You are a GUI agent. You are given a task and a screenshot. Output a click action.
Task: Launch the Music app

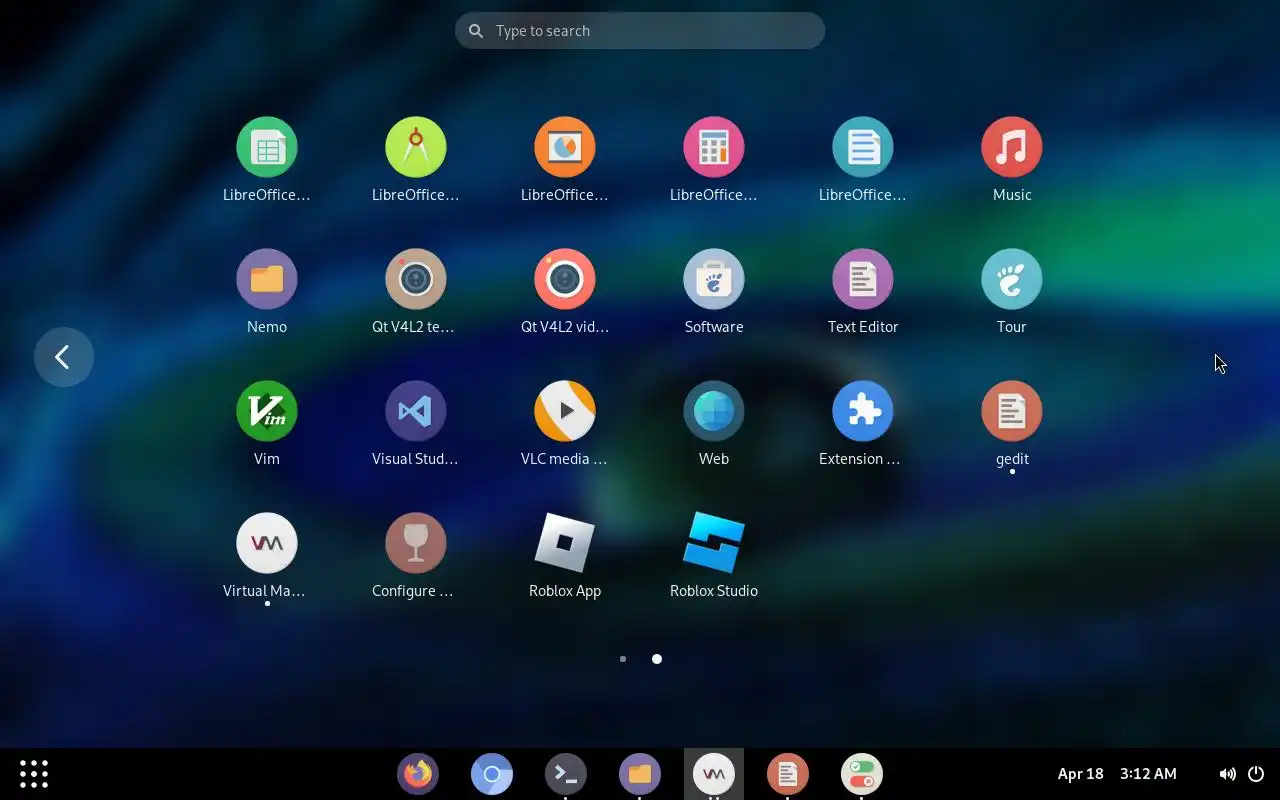point(1012,147)
